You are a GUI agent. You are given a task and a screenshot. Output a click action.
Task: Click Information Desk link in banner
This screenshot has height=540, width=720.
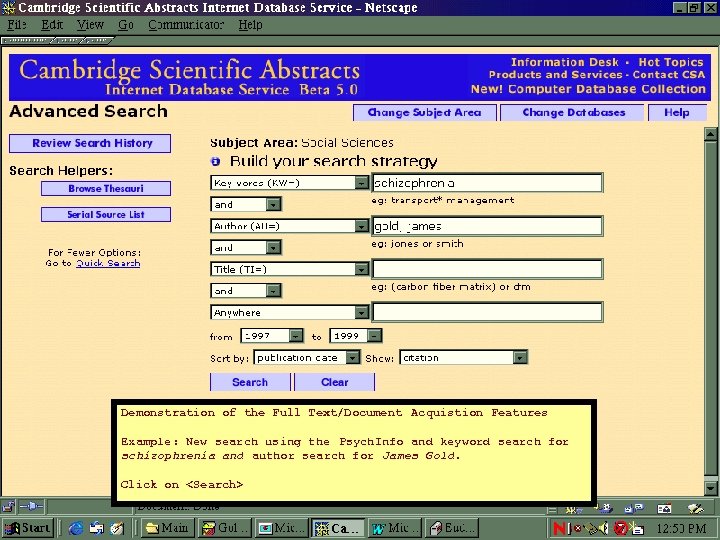click(564, 62)
